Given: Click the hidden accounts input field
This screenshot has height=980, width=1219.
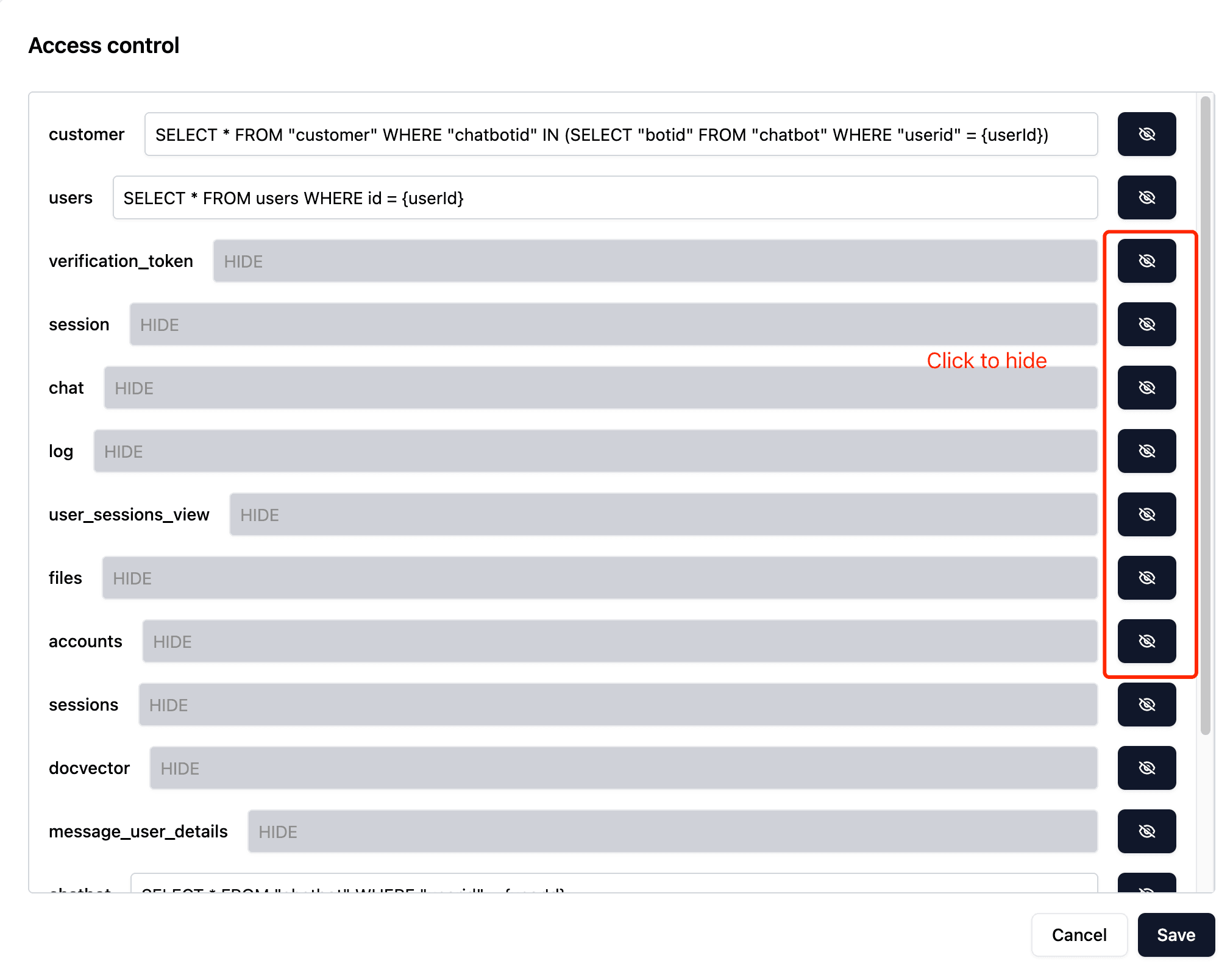Looking at the screenshot, I should click(x=619, y=641).
